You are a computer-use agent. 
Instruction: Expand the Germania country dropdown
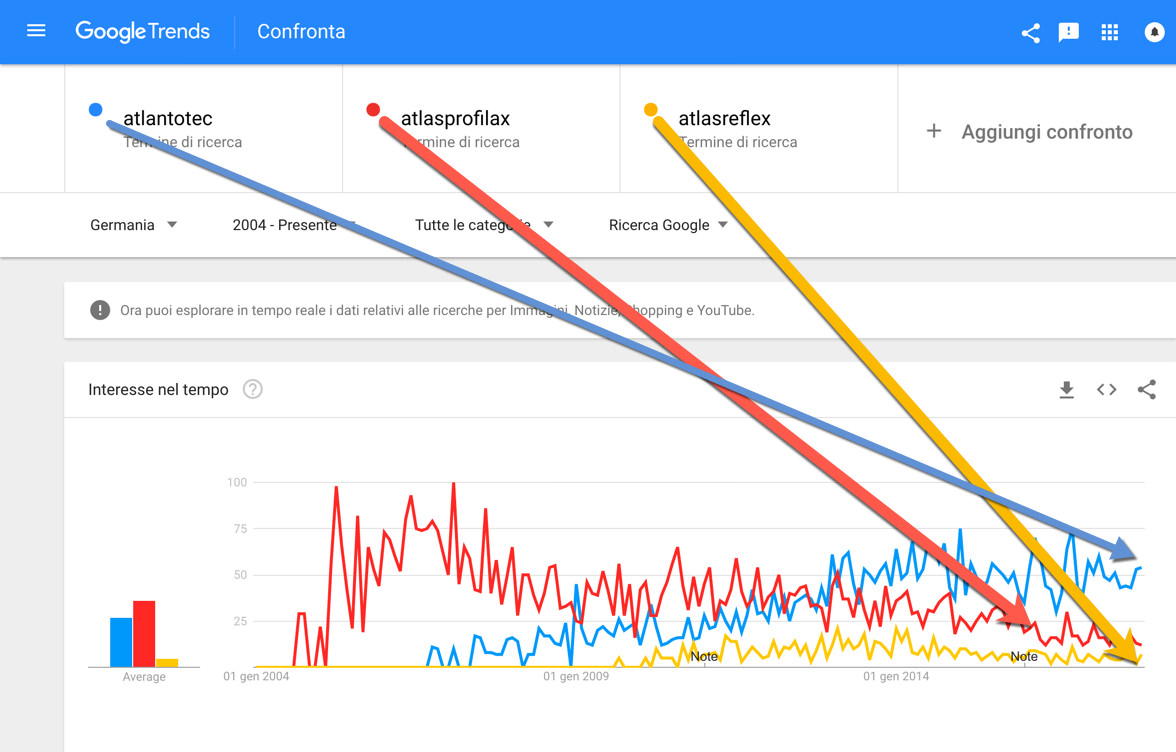pos(133,225)
